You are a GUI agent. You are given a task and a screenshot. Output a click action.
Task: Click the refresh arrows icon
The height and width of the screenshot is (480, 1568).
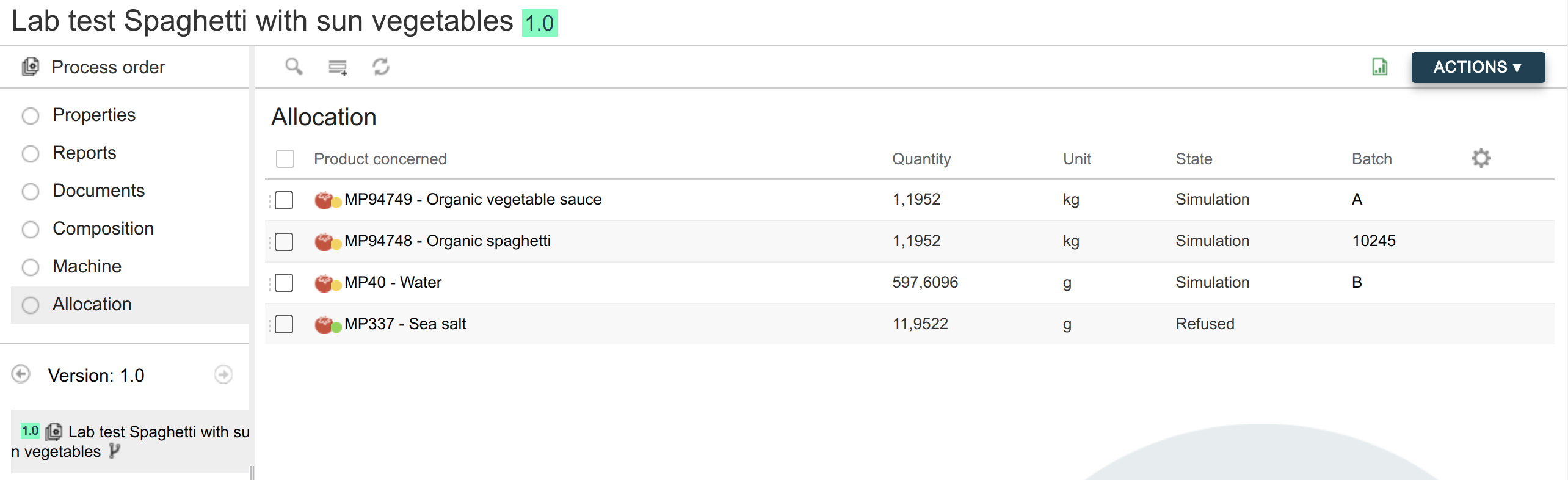[x=382, y=67]
